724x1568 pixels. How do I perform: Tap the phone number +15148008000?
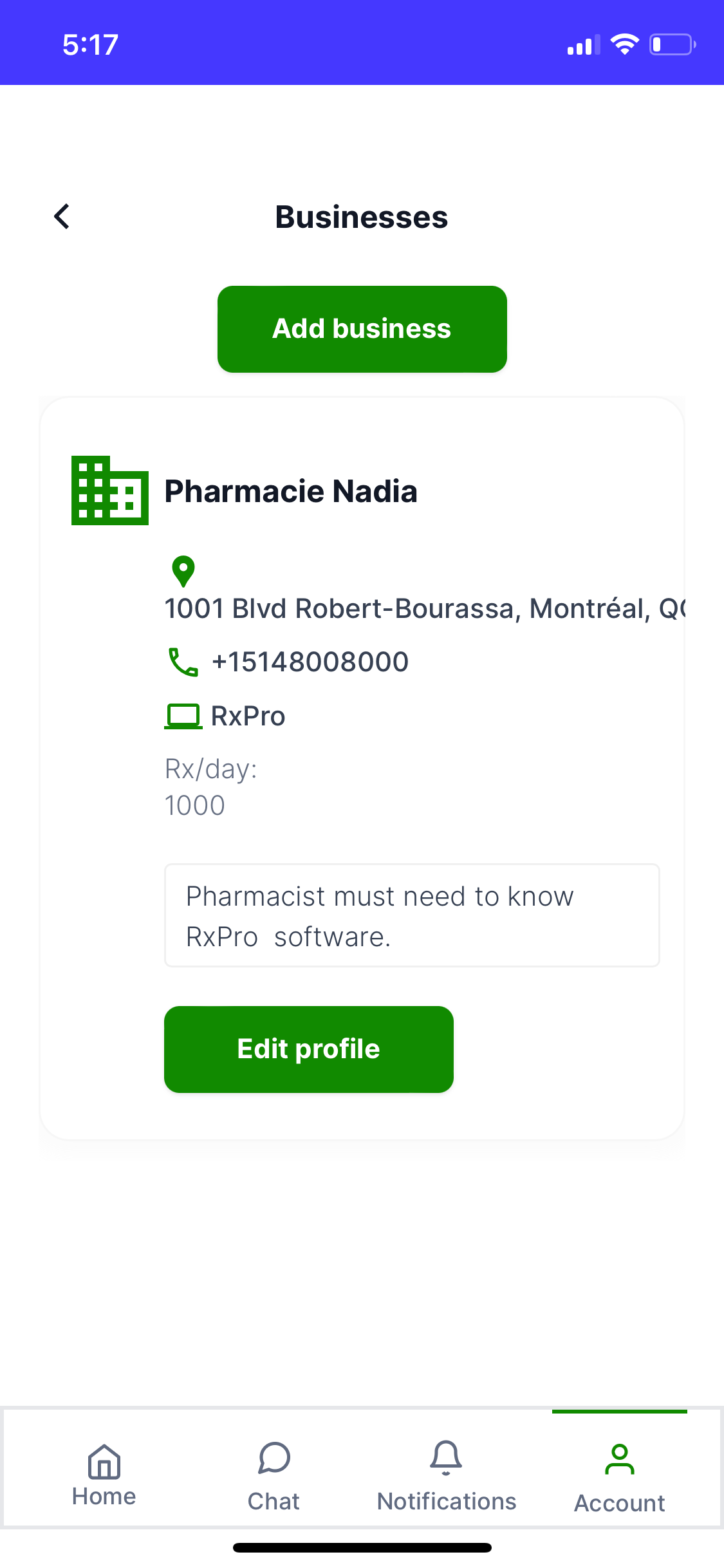tap(310, 662)
